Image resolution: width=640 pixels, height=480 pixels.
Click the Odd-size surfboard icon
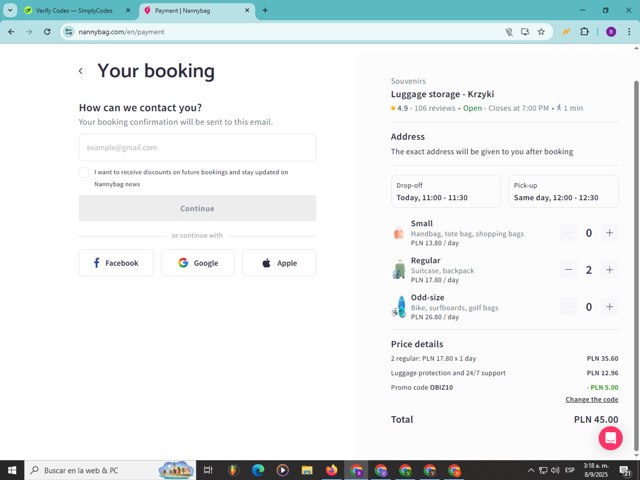399,307
